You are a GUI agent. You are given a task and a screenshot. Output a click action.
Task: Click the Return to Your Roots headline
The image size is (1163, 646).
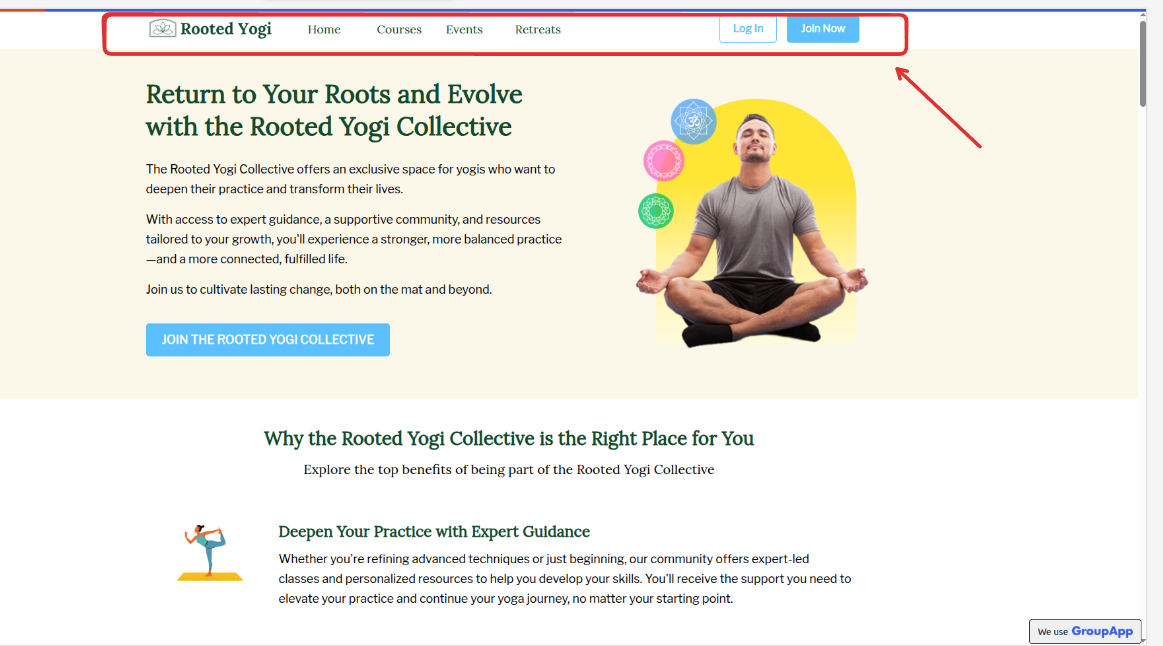pyautogui.click(x=334, y=111)
